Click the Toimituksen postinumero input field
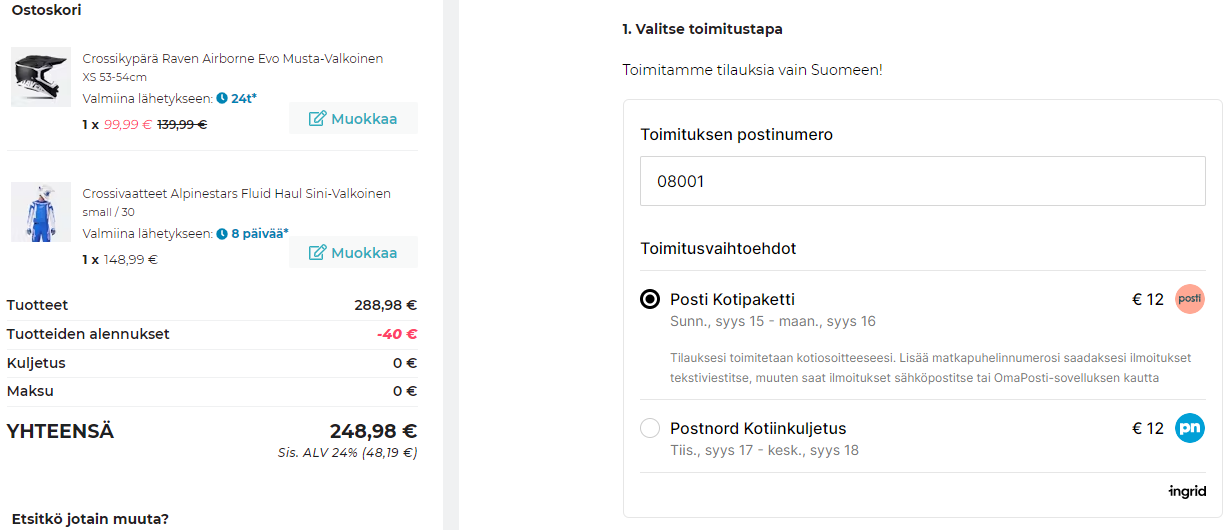Viewport: 1231px width, 530px height. [x=922, y=181]
